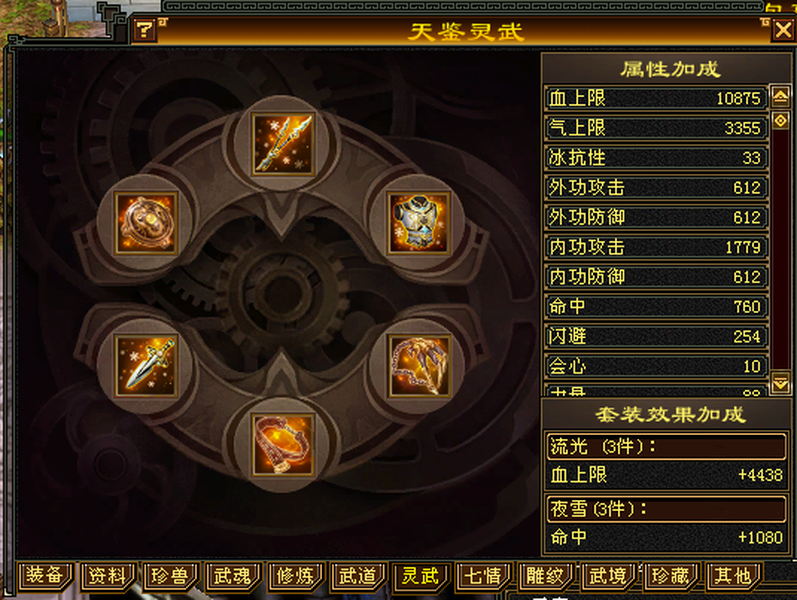Open the question mark help icon

(x=145, y=31)
